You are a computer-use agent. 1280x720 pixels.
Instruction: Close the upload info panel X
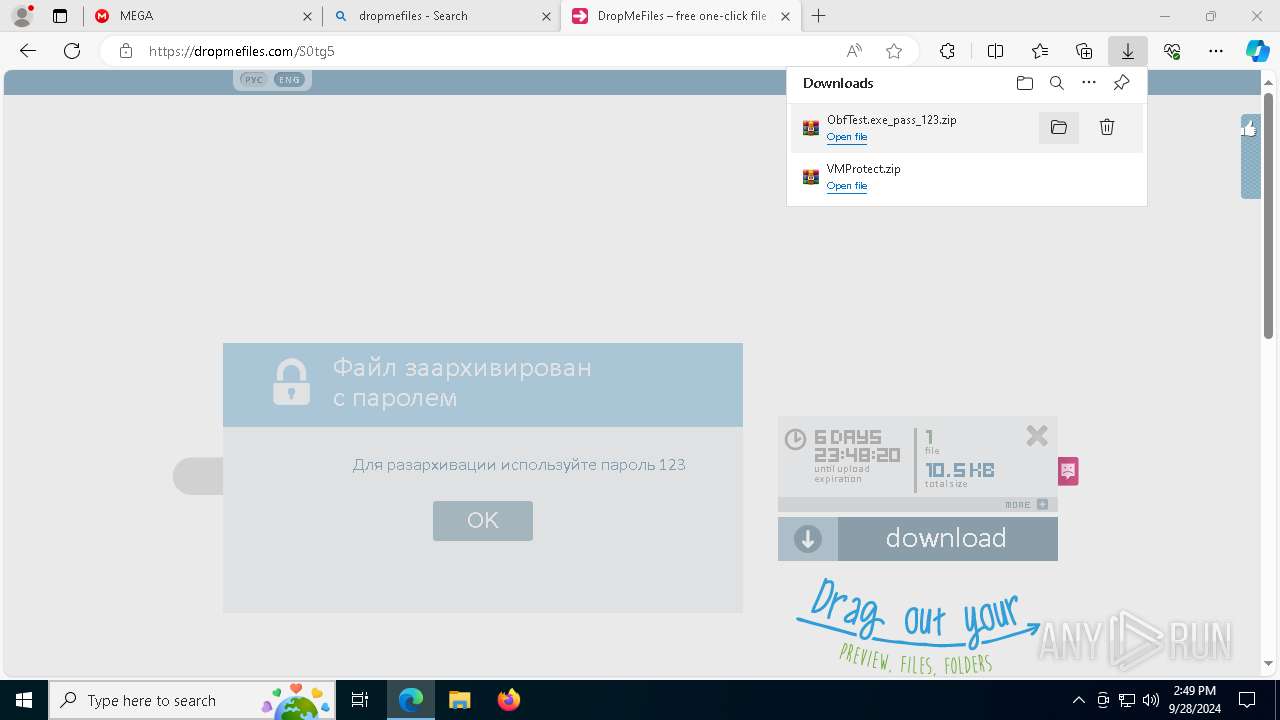point(1037,435)
